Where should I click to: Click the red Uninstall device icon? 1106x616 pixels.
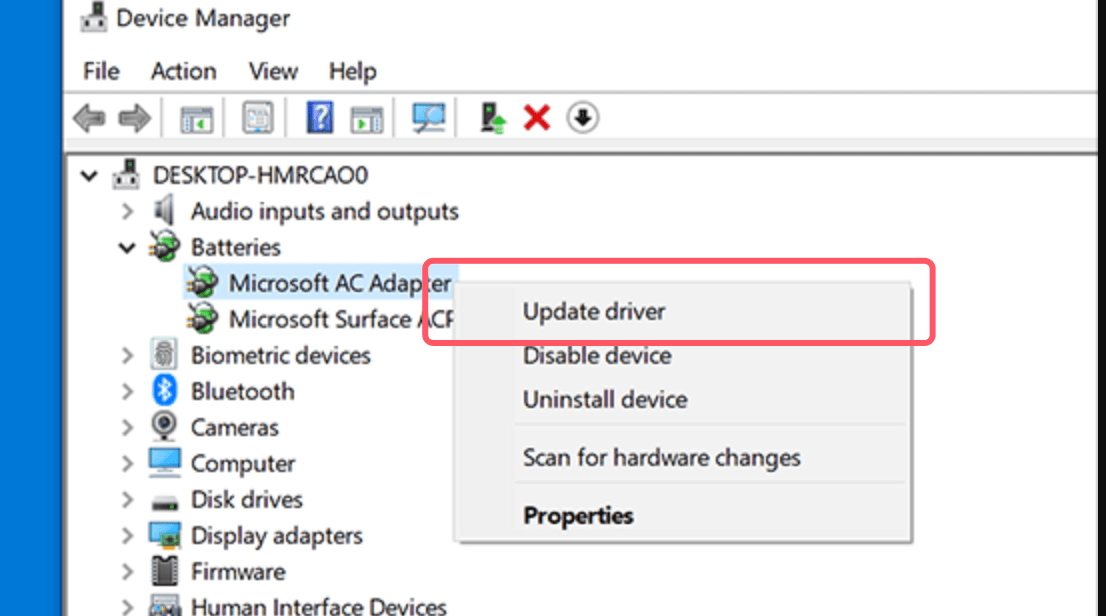click(x=537, y=117)
